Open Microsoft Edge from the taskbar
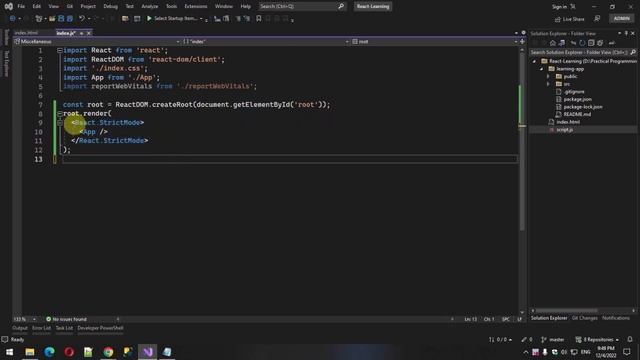This screenshot has width=640, height=360. click(x=49, y=351)
